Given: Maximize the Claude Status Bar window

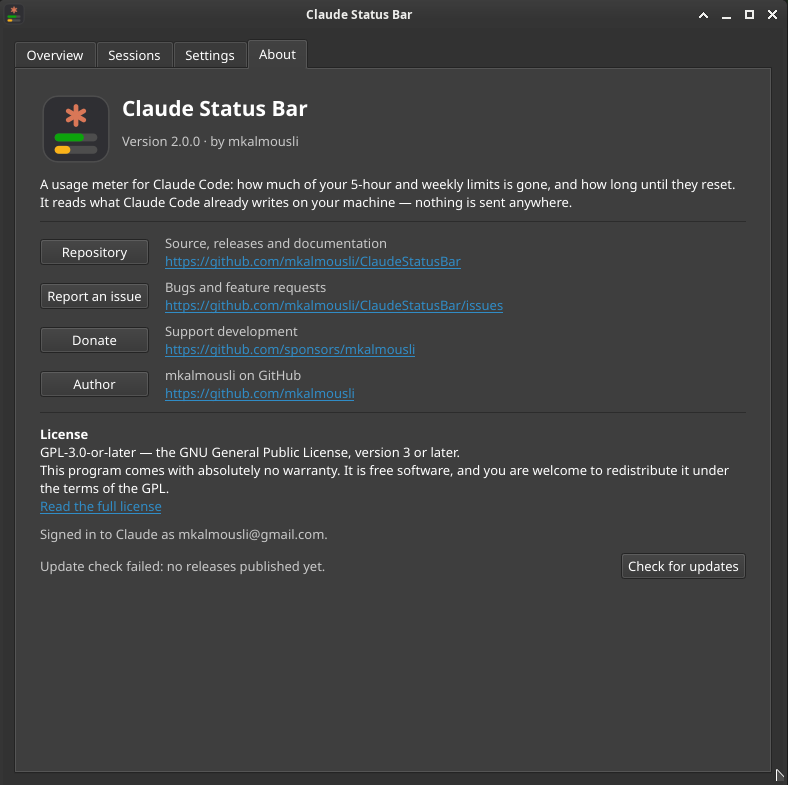Looking at the screenshot, I should click(x=749, y=15).
